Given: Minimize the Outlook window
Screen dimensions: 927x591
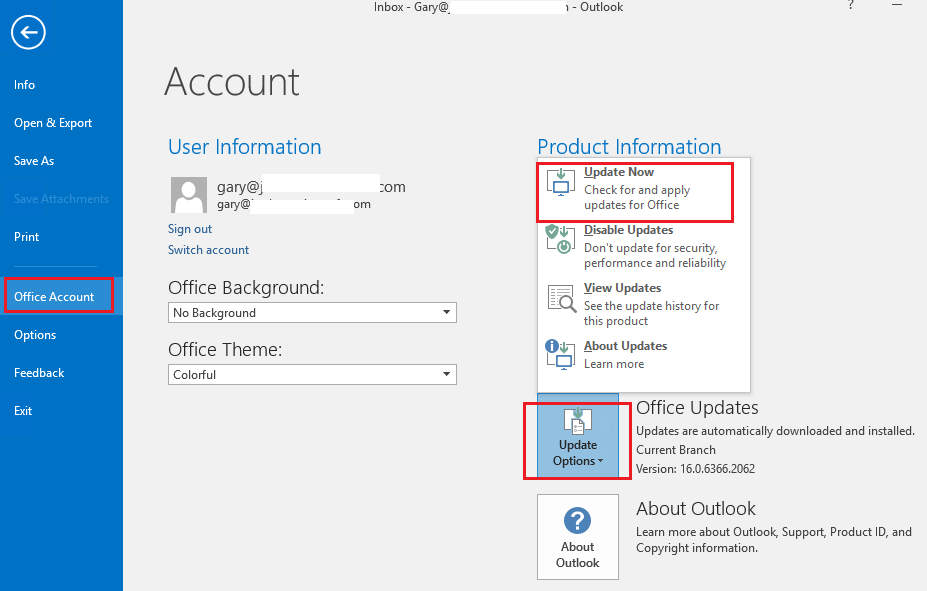Looking at the screenshot, I should pos(897,5).
